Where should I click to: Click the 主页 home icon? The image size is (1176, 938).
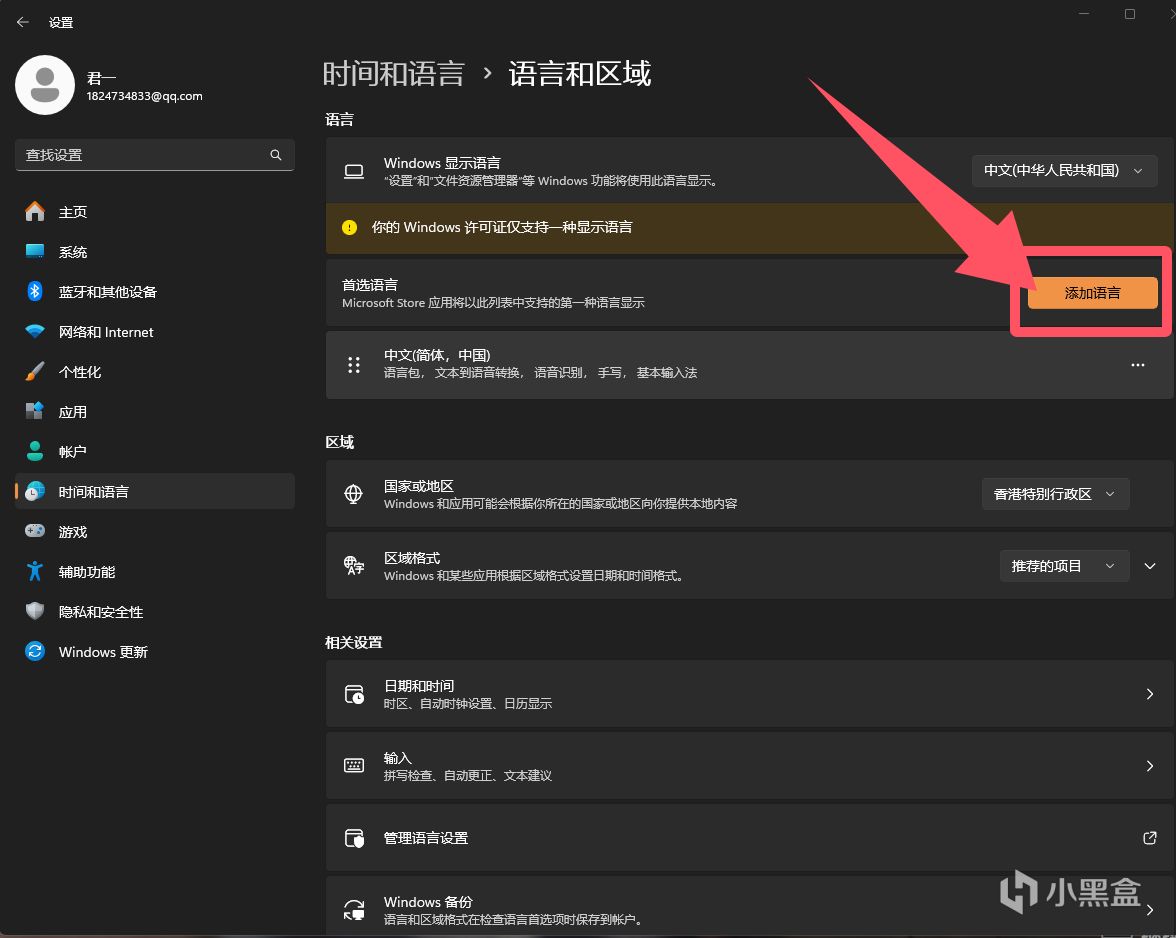point(34,211)
